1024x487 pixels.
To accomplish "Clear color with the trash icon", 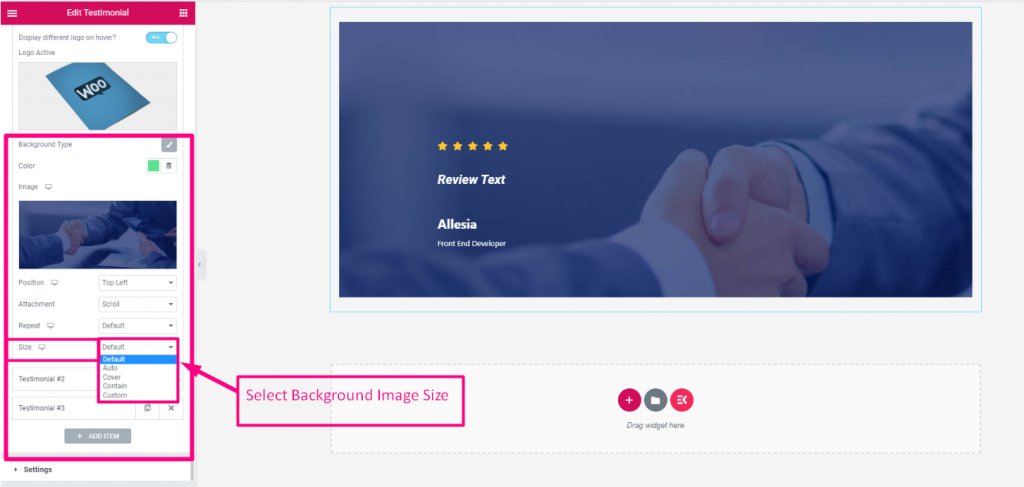I will (169, 166).
